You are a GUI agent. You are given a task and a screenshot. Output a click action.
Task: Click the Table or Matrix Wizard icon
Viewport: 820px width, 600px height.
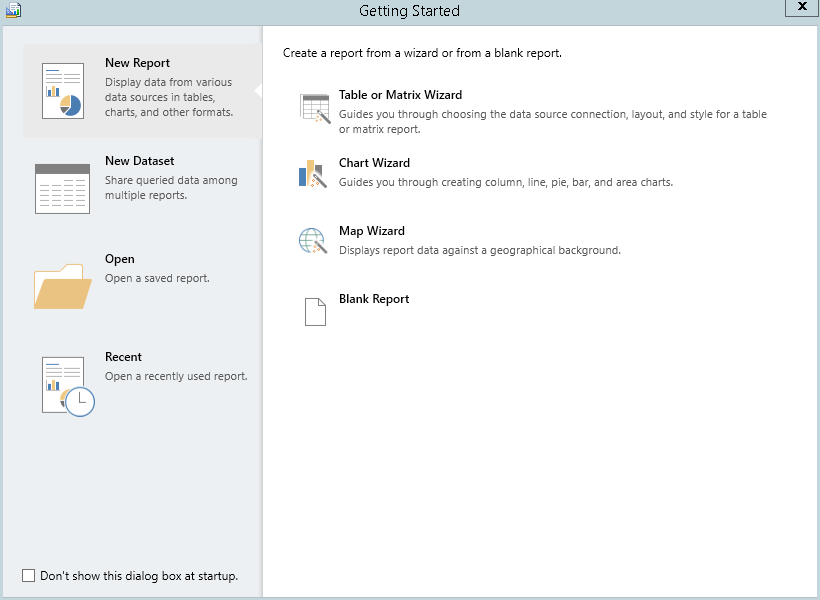315,108
